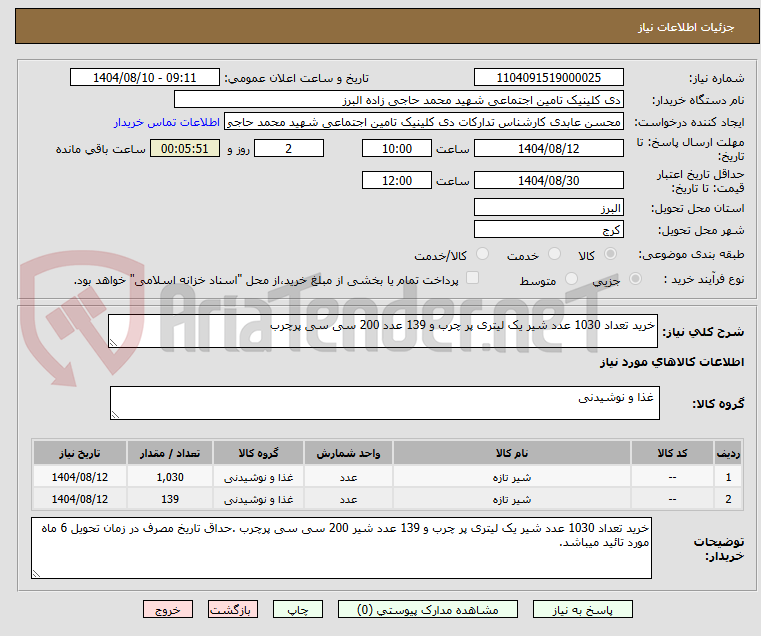Click the countdown timer 00:05:51 field

[x=185, y=149]
